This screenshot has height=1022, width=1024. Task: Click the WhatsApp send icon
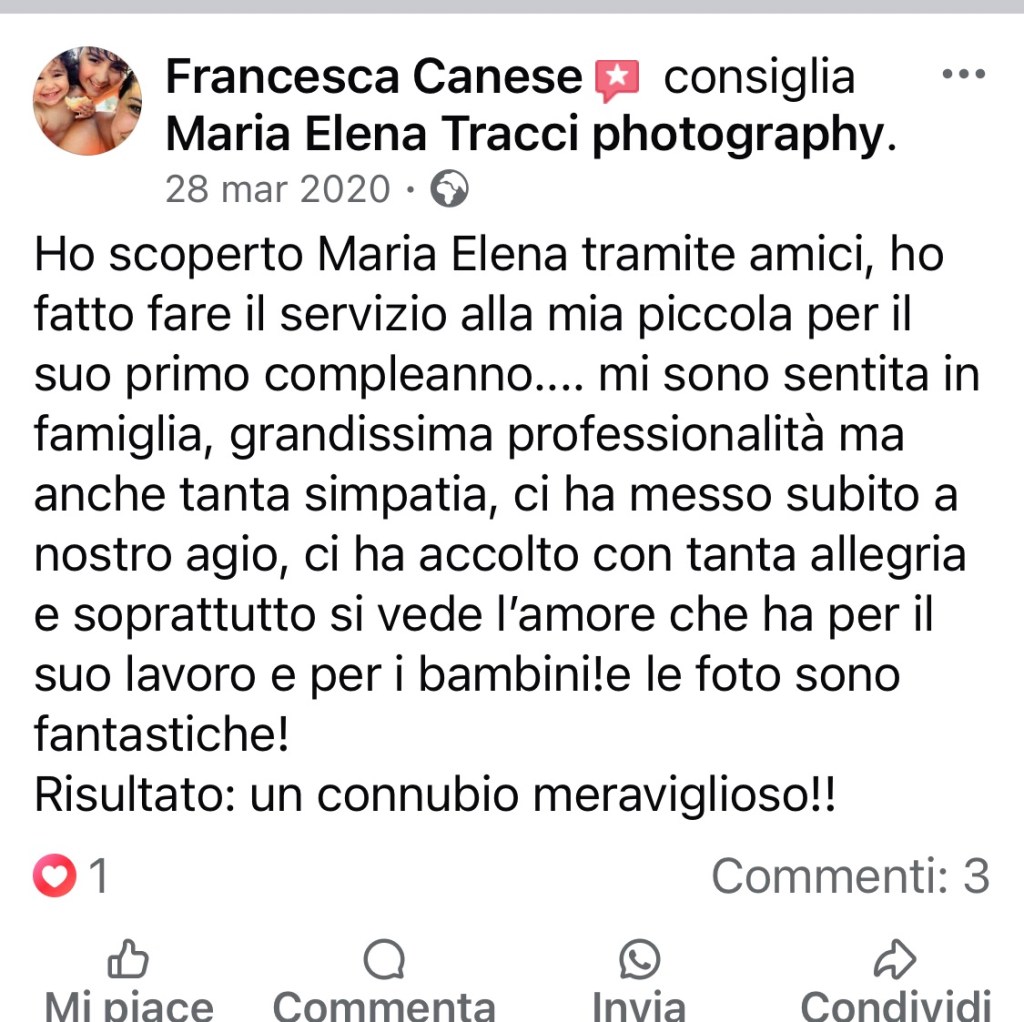tap(639, 959)
